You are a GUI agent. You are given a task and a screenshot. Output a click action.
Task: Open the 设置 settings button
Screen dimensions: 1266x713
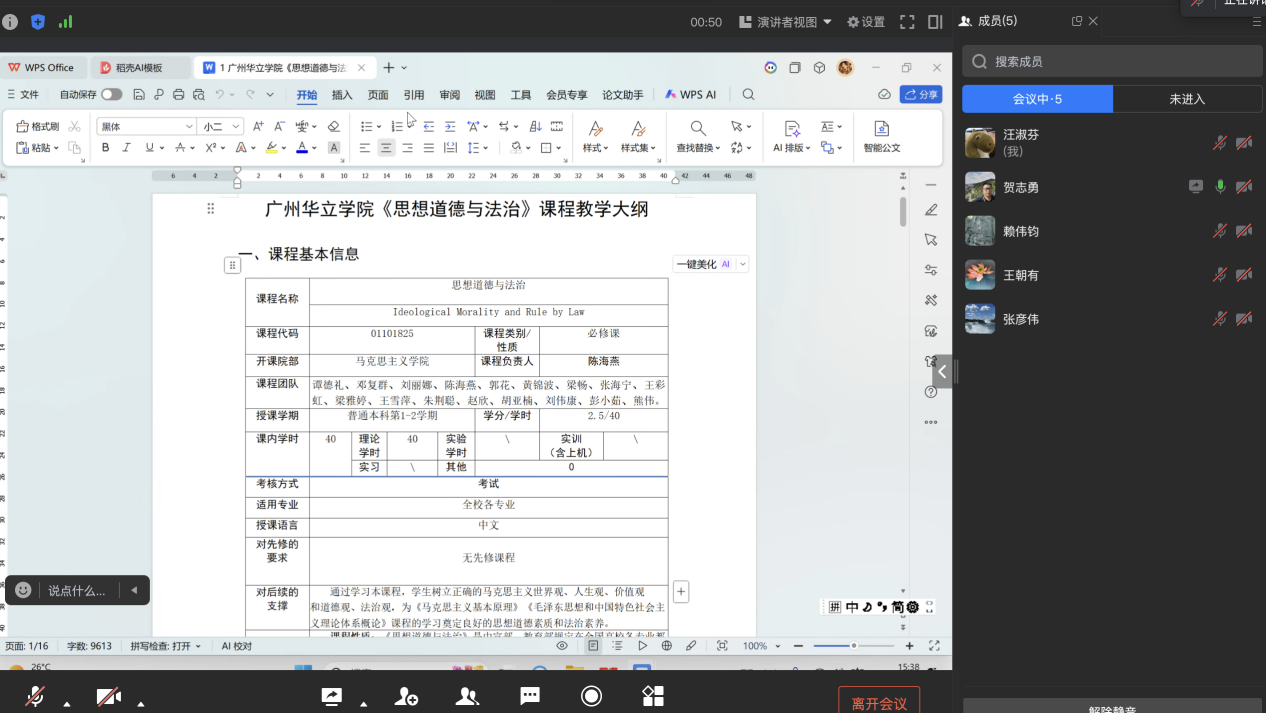coord(866,22)
